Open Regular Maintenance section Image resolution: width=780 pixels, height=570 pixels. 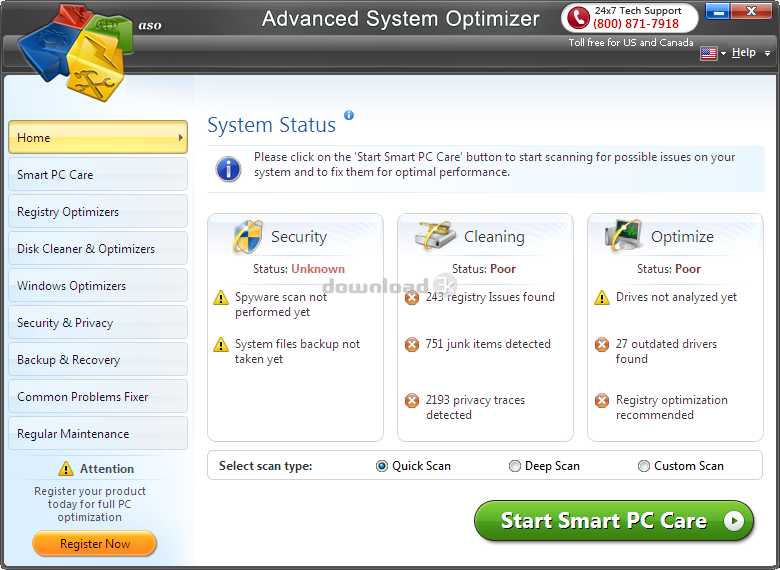coord(98,433)
